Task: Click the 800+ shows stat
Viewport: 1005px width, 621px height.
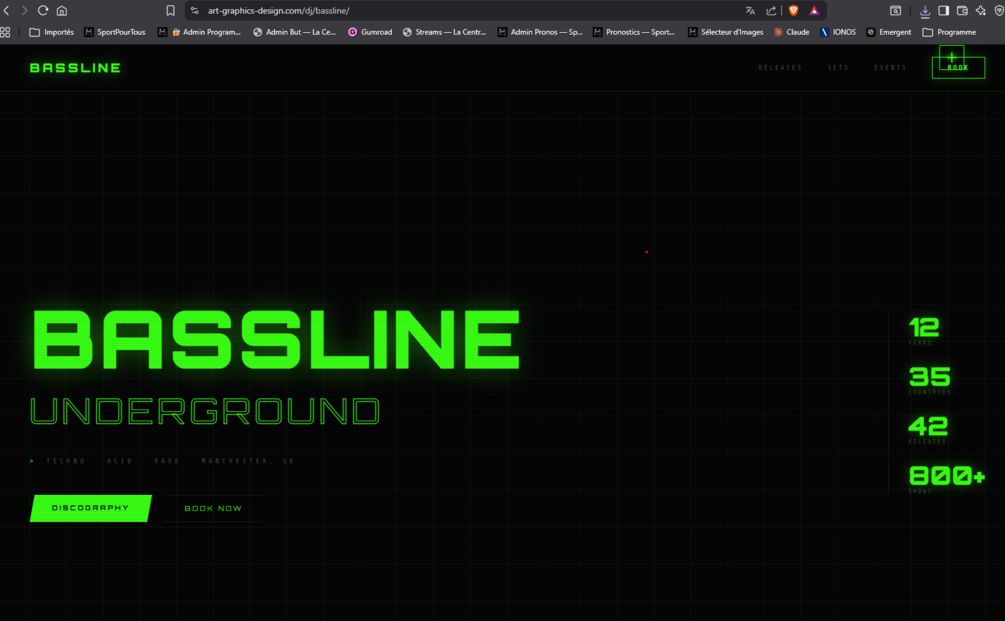Action: 947,479
